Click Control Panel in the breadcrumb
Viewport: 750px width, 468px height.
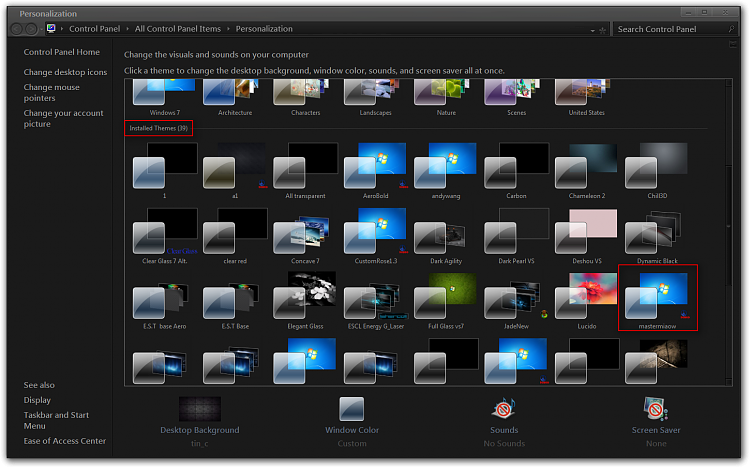coord(94,29)
